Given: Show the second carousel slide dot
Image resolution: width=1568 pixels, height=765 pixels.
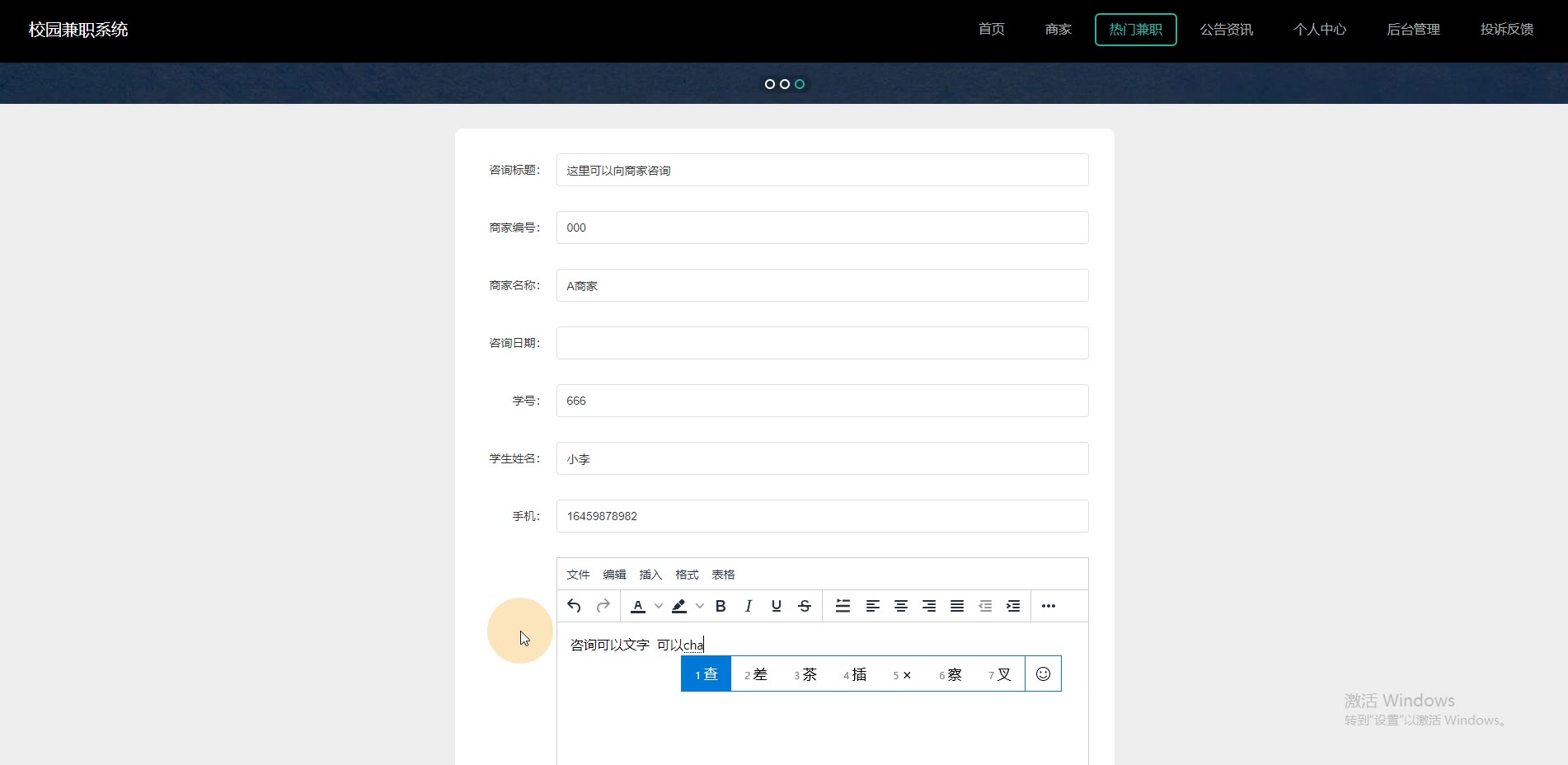Looking at the screenshot, I should pos(785,84).
